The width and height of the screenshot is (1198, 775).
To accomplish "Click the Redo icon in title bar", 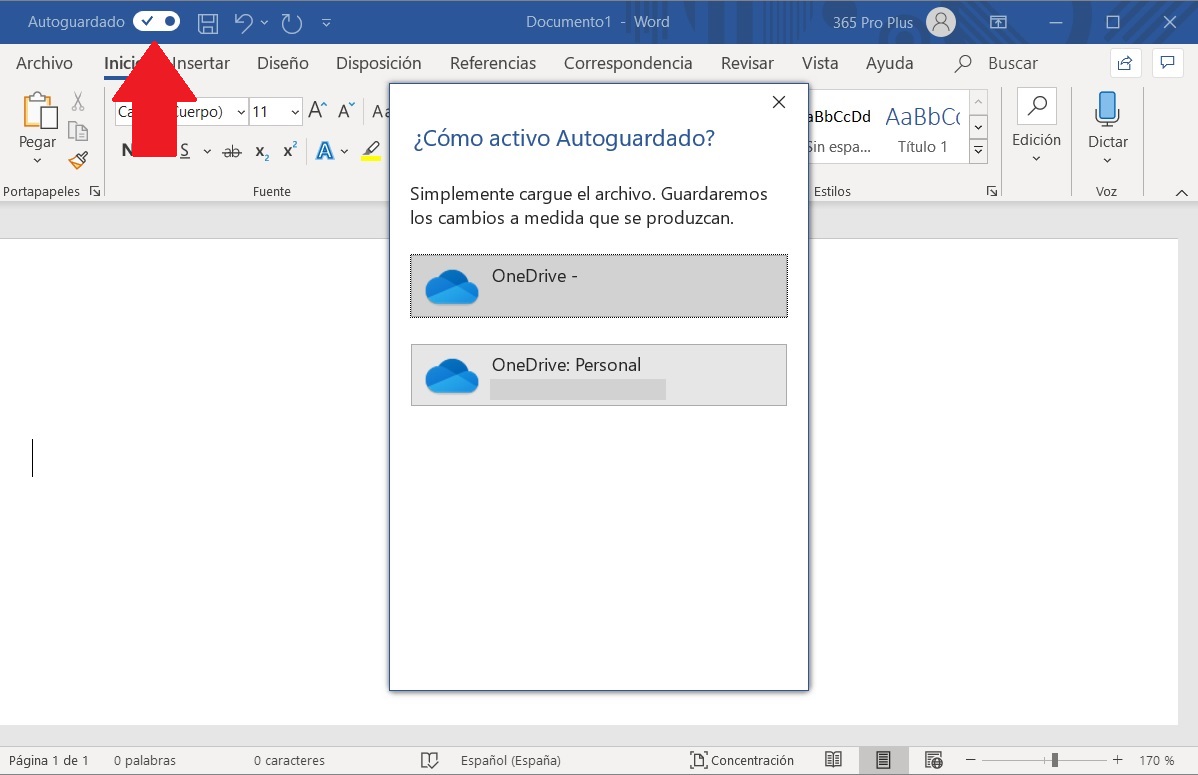I will coord(291,22).
